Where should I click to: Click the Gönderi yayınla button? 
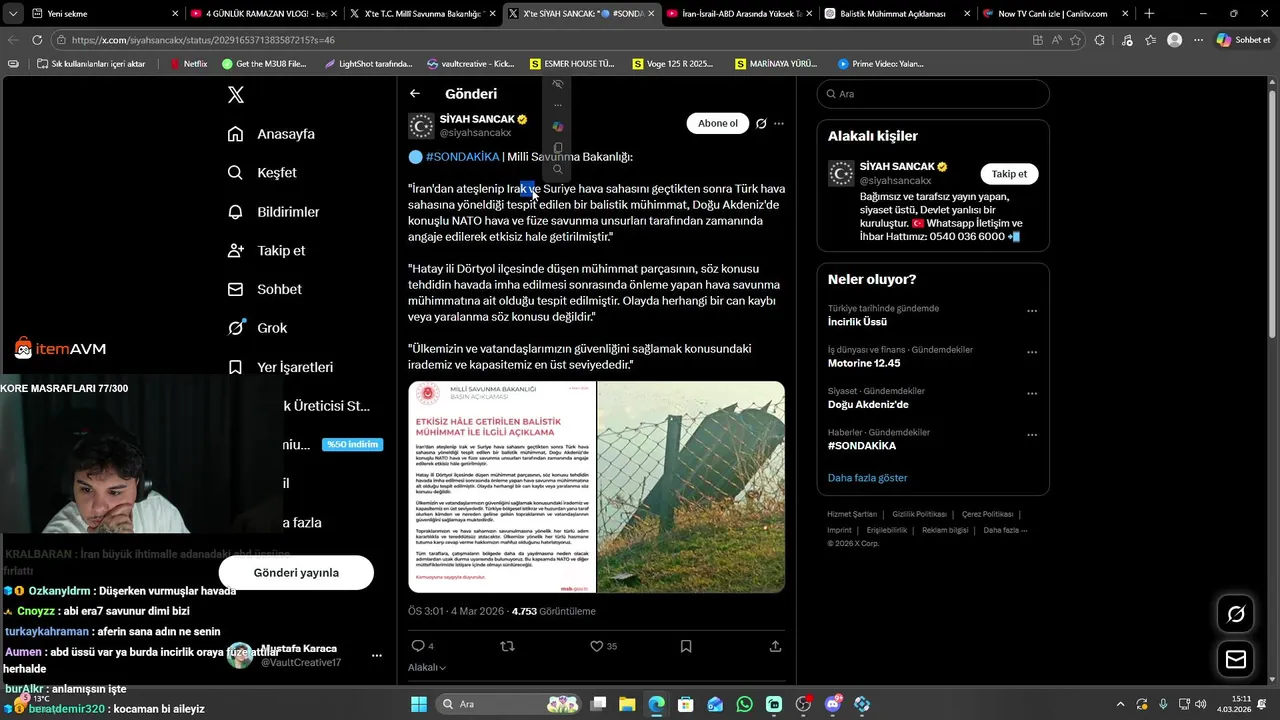296,573
